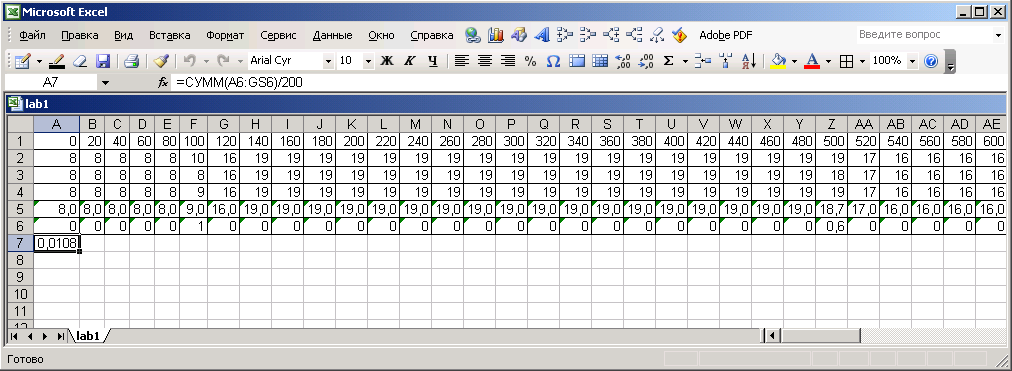Open the Fill Color dropdown arrow
The image size is (1012, 371).
[794, 61]
